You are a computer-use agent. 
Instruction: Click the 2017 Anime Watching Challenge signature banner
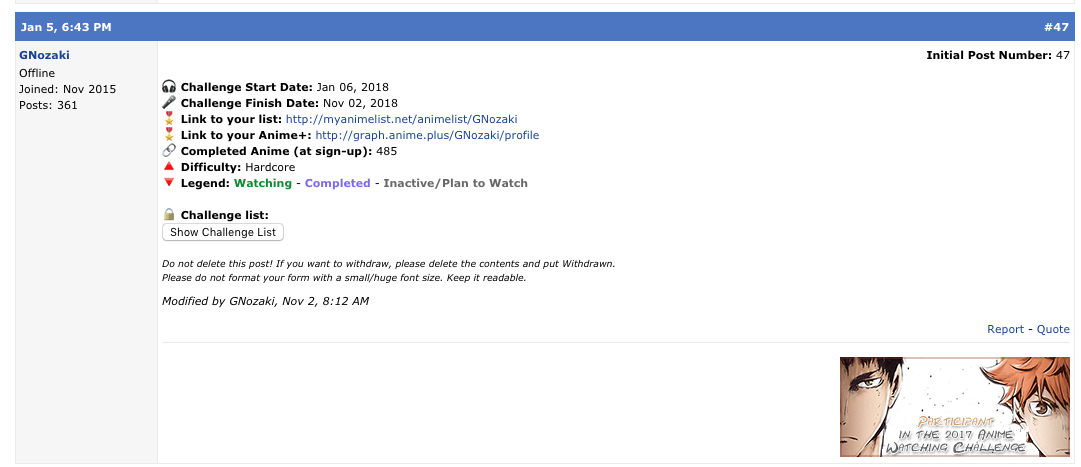pyautogui.click(x=955, y=407)
